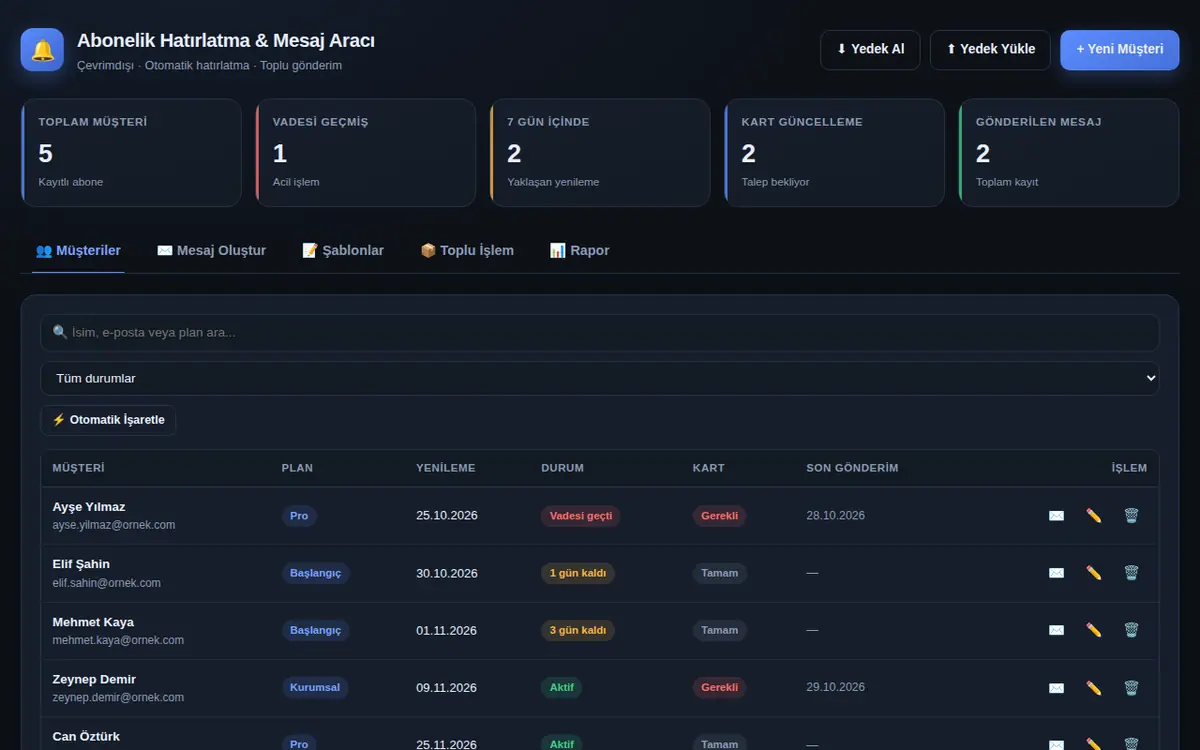Delete Mehmet Kaya with the trash icon

point(1131,630)
